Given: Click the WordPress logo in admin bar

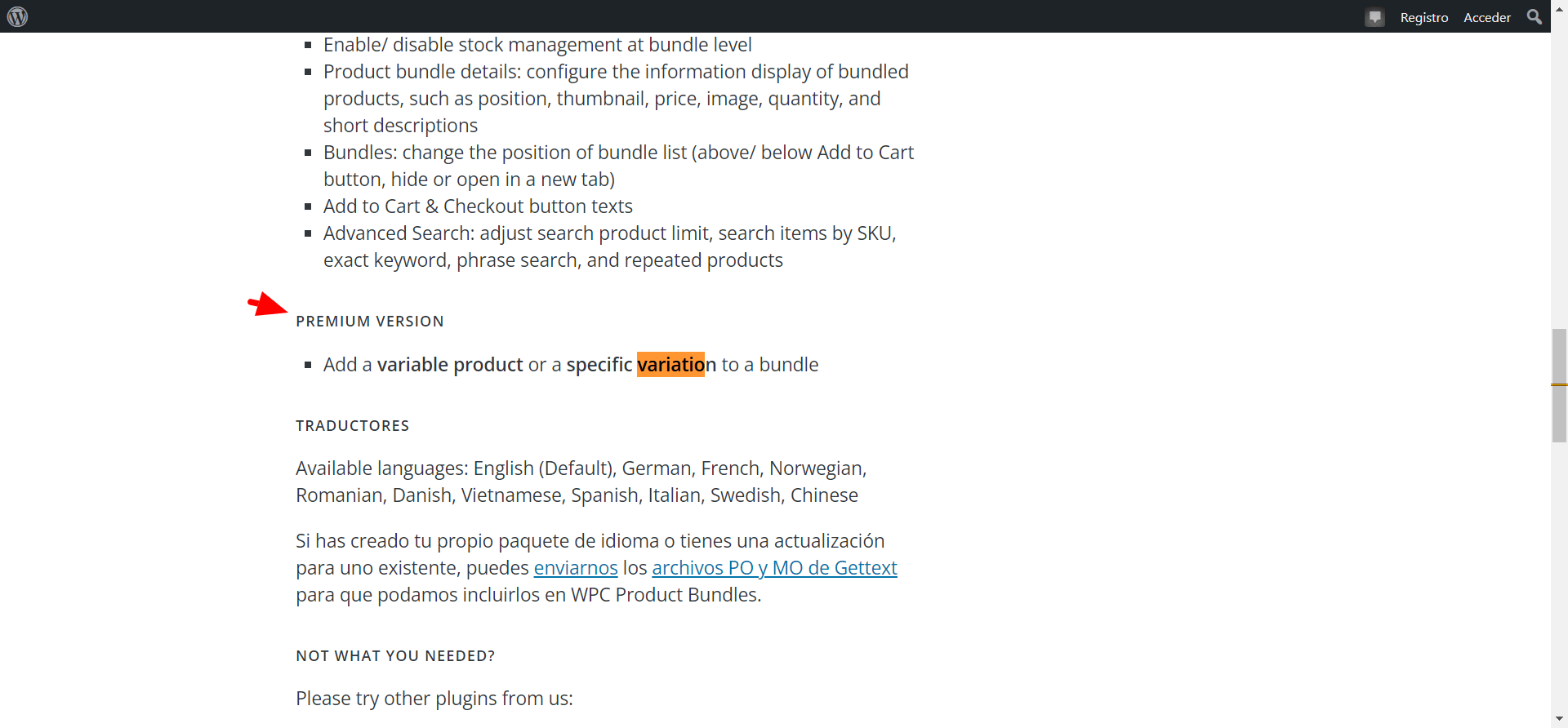Looking at the screenshot, I should pyautogui.click(x=17, y=16).
